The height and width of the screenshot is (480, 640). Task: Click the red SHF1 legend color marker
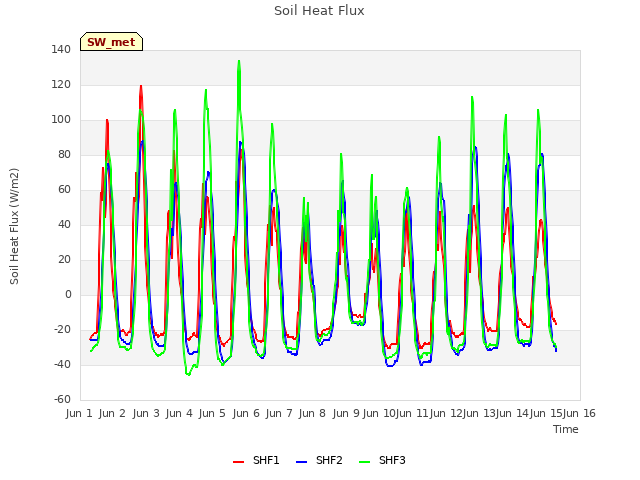238,461
